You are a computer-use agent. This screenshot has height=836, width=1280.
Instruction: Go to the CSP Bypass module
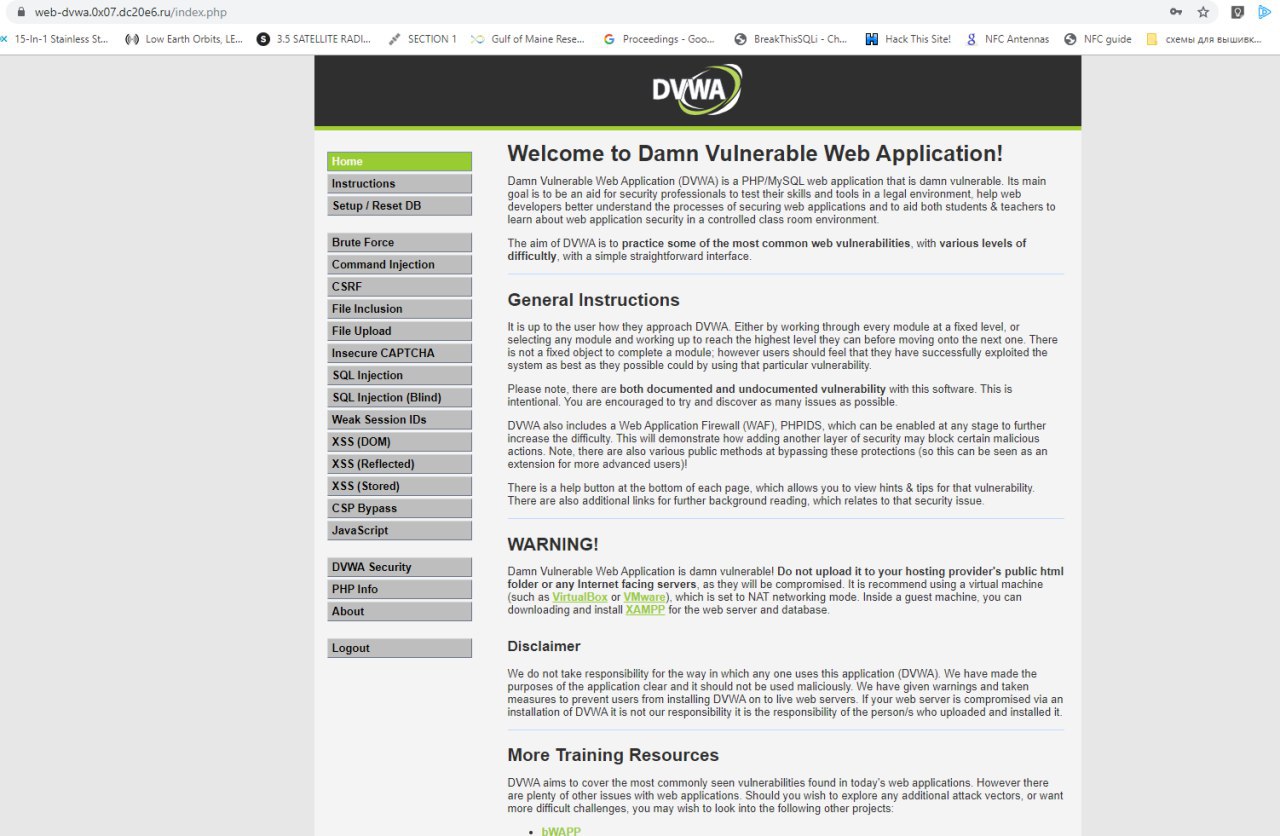click(399, 508)
